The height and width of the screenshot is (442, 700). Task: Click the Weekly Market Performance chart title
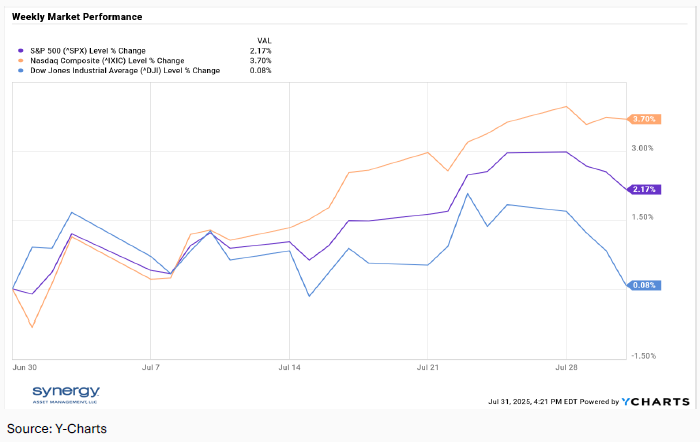pyautogui.click(x=77, y=17)
